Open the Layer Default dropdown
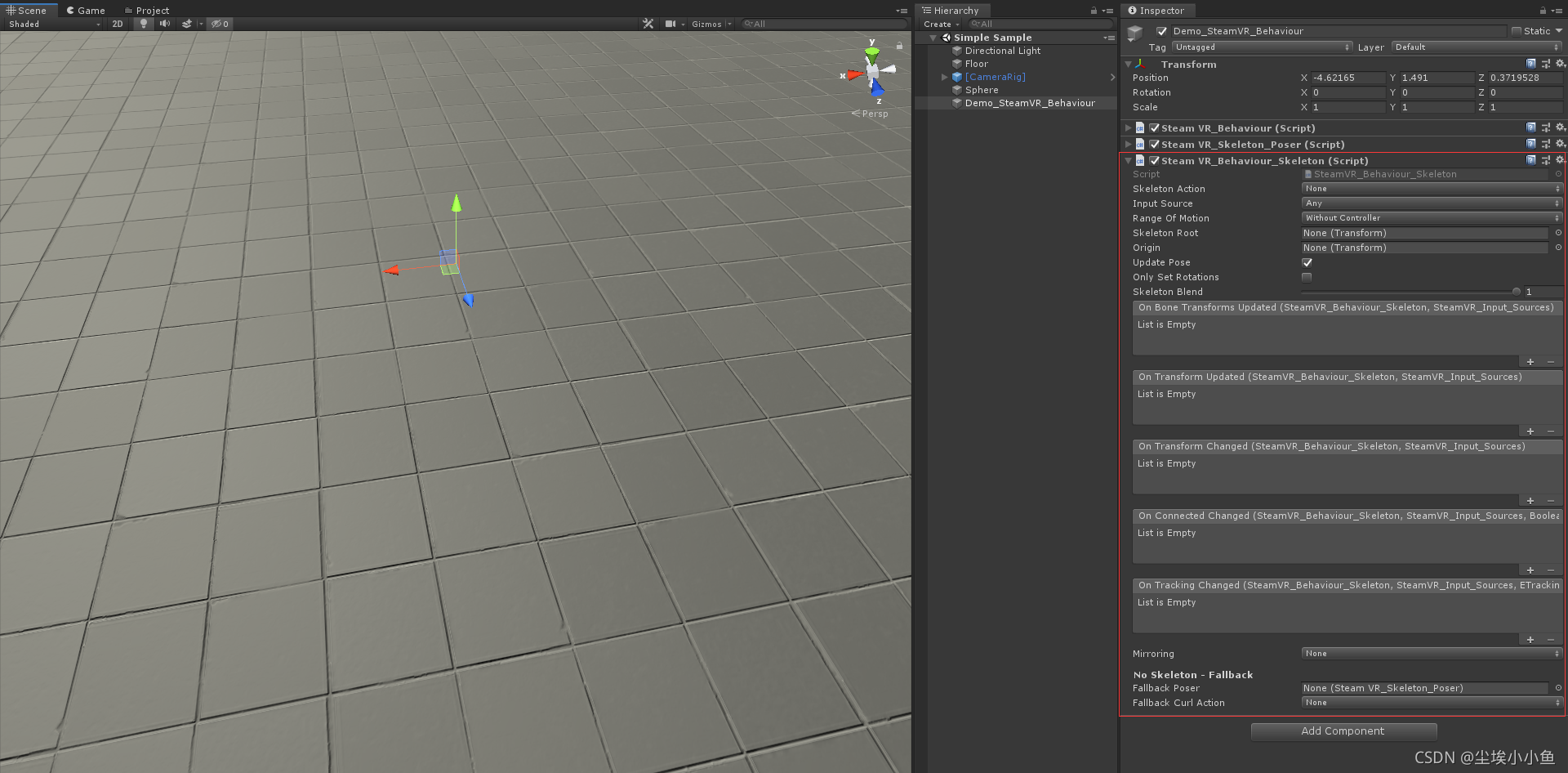Viewport: 1568px width, 773px height. [x=1477, y=47]
